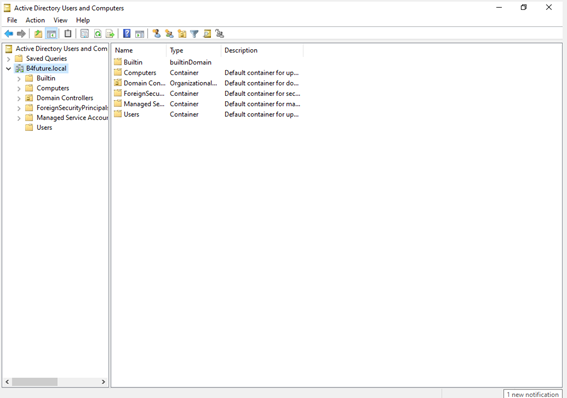Select Domain Controllers in the left tree

click(x=59, y=98)
